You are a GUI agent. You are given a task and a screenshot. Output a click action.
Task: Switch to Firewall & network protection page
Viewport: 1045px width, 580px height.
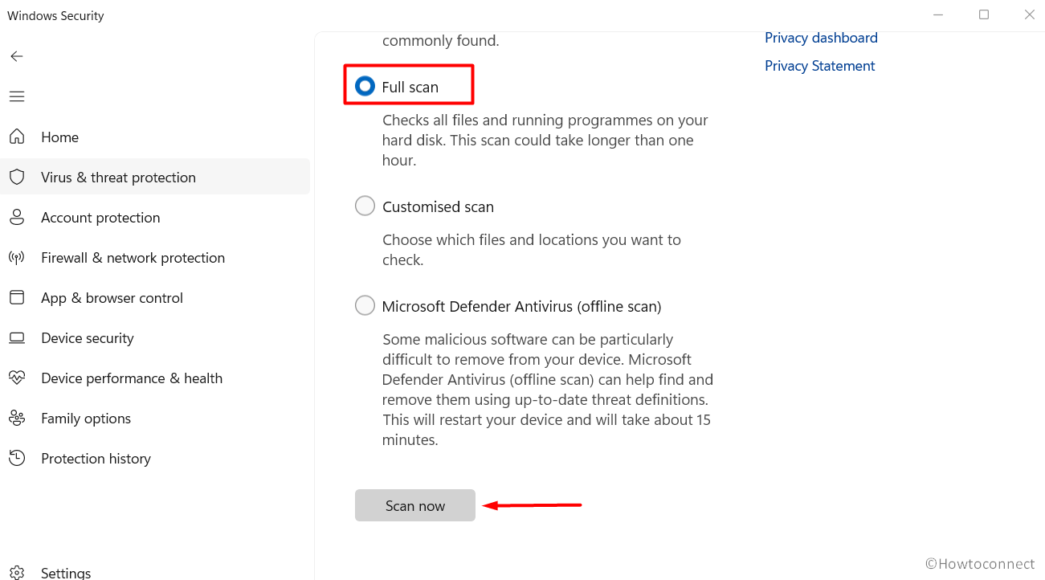[x=132, y=257]
